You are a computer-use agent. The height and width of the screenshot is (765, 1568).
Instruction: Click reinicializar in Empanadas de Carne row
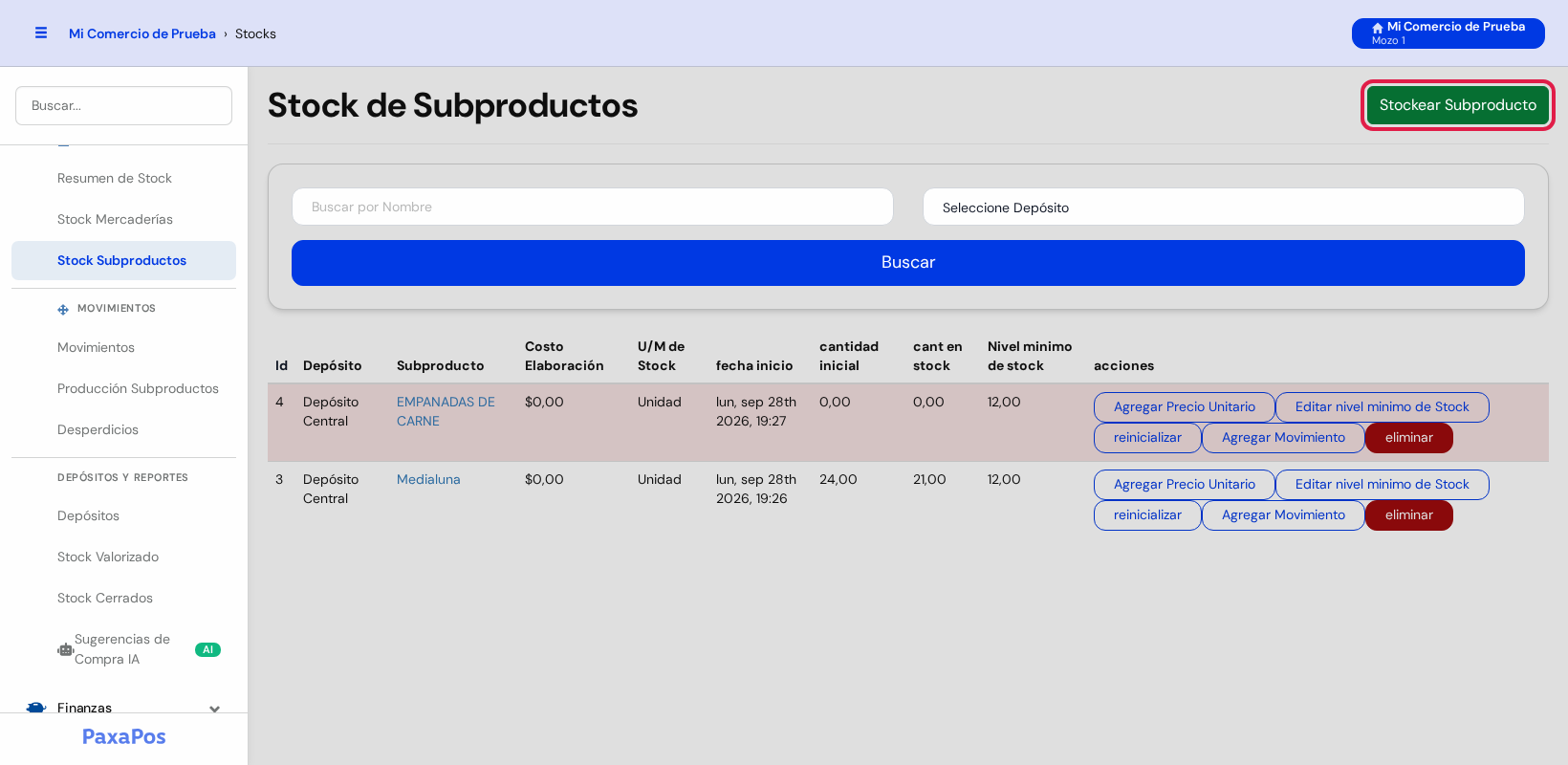tap(1147, 438)
